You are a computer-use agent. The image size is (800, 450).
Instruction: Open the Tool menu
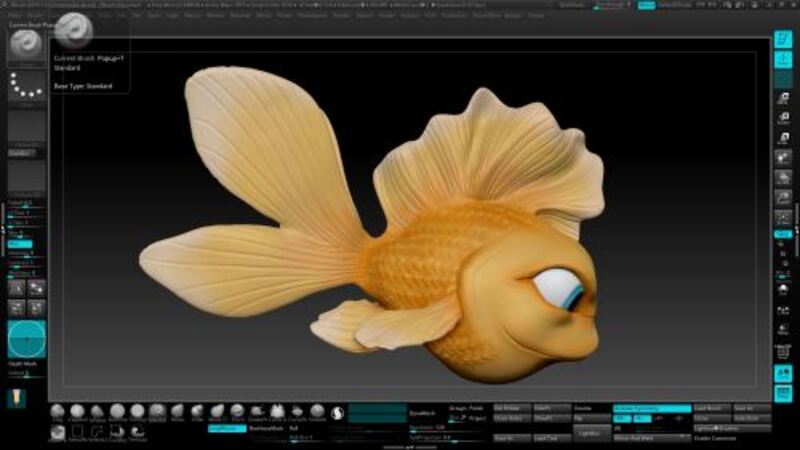(x=430, y=15)
